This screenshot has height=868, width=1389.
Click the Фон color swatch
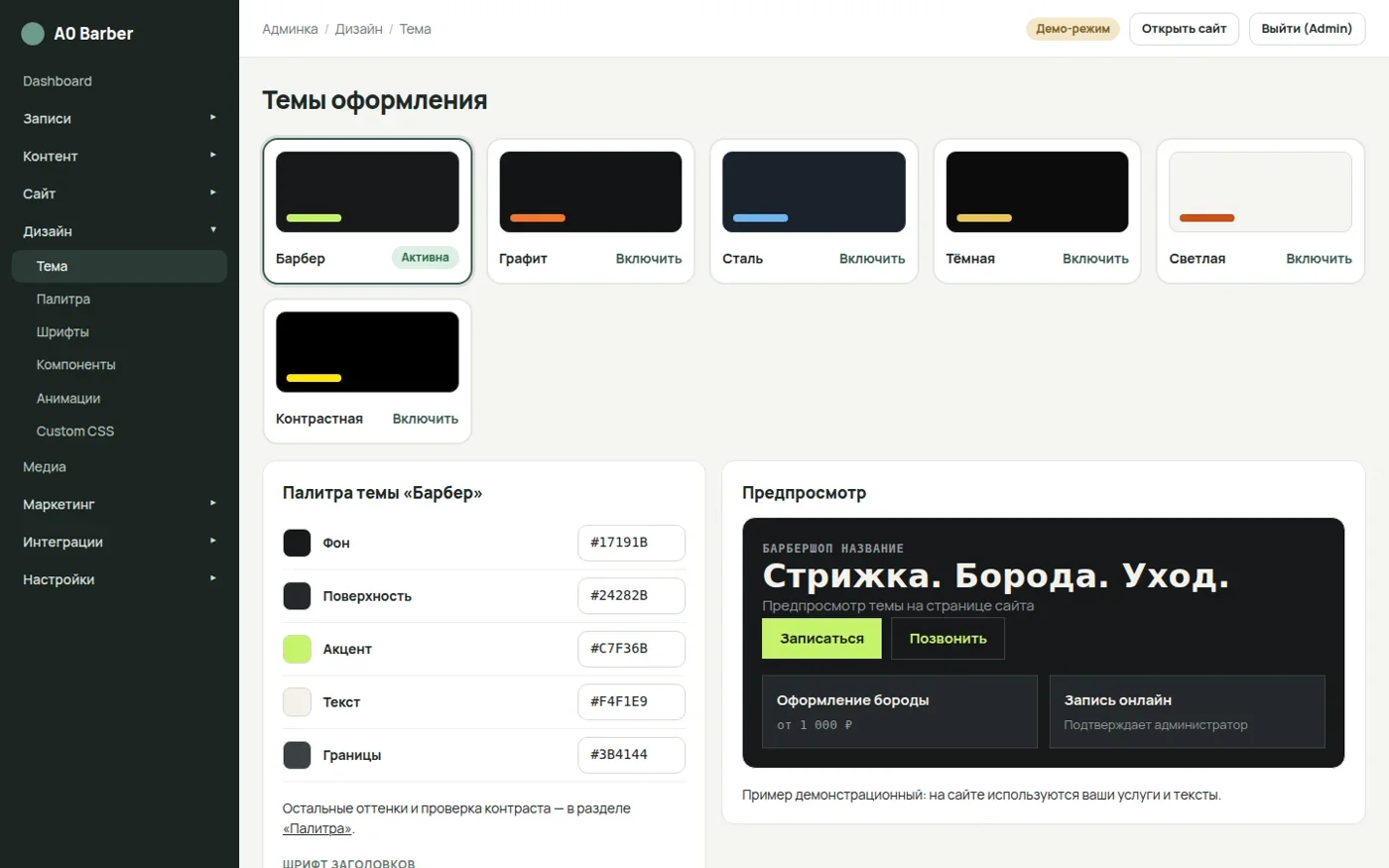point(297,543)
